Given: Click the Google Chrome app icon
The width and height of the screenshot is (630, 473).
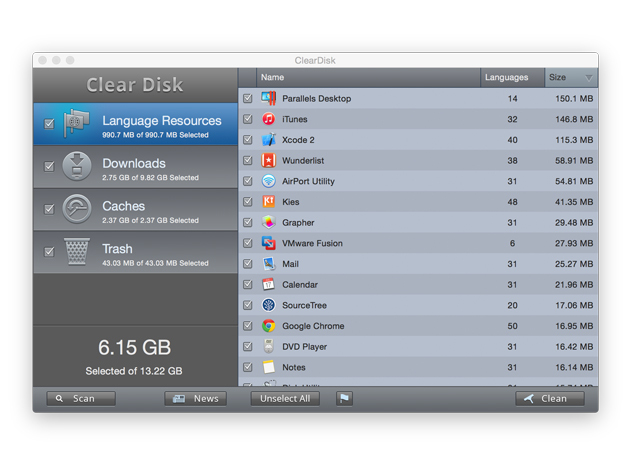Looking at the screenshot, I should (268, 326).
